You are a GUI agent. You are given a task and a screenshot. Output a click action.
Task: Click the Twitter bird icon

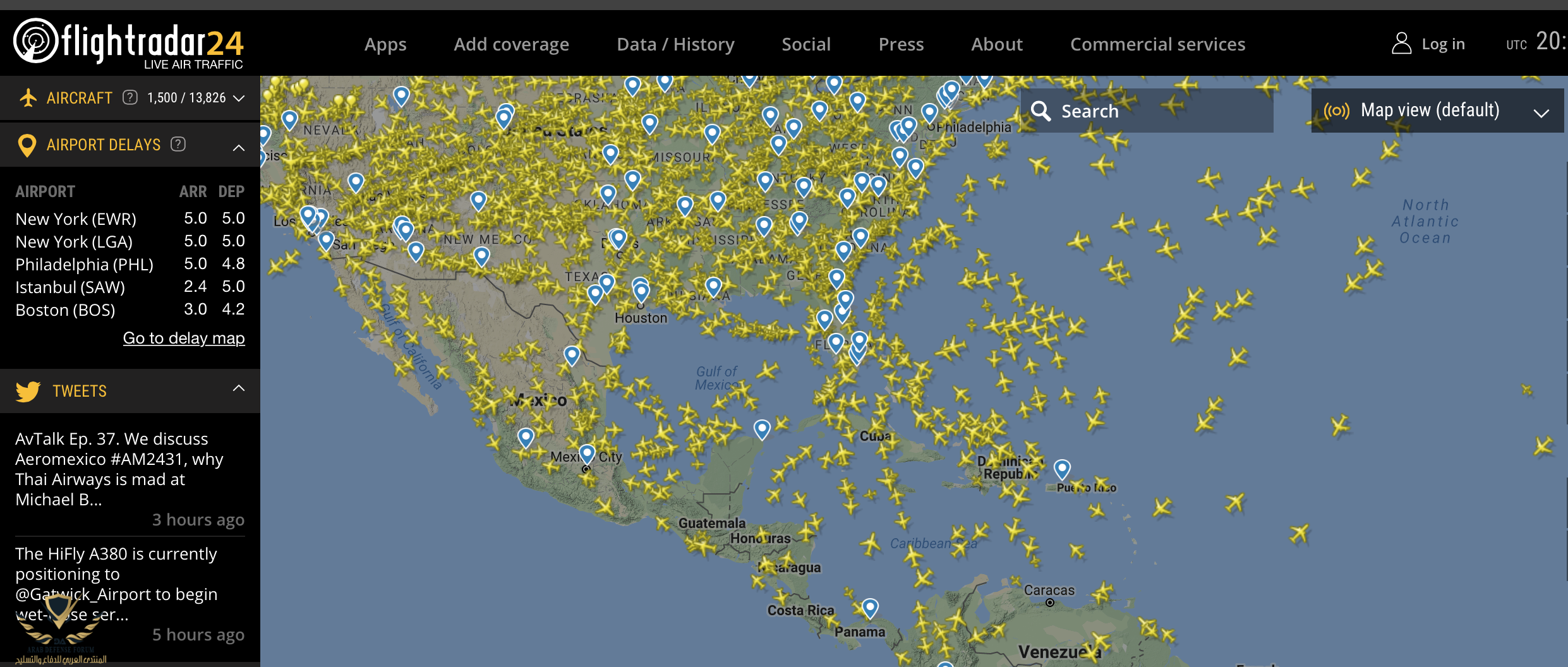point(28,391)
